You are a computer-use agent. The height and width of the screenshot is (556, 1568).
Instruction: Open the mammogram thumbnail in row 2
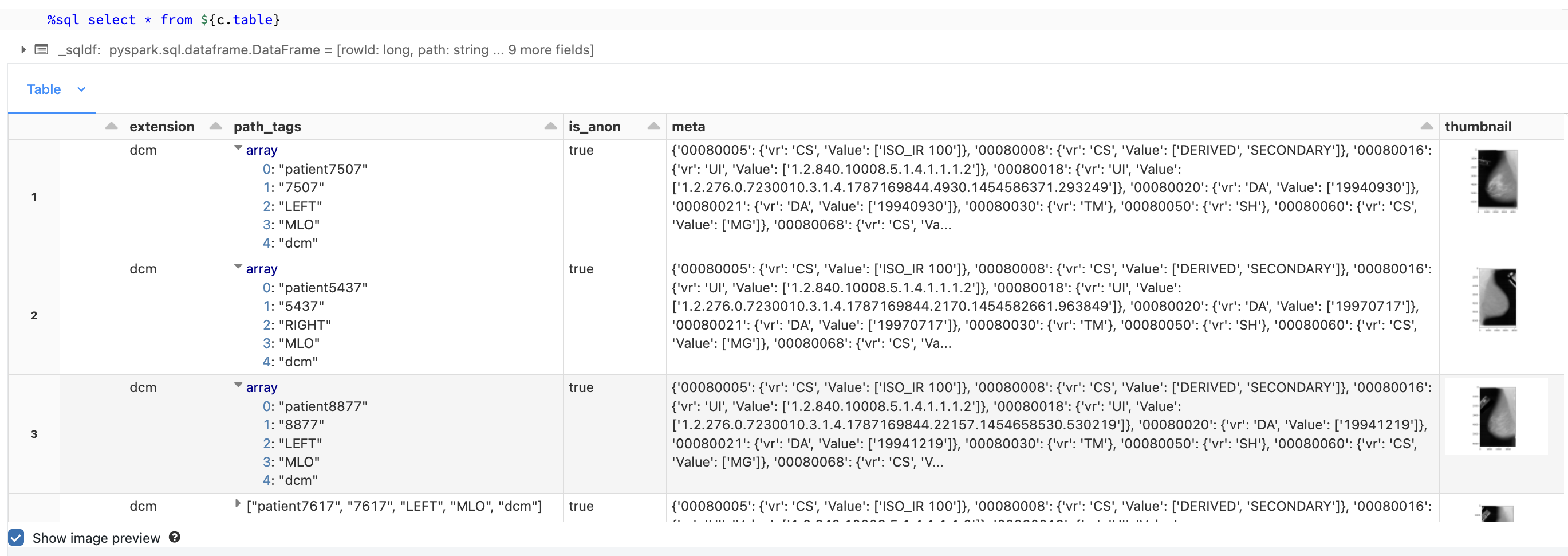(1496, 299)
